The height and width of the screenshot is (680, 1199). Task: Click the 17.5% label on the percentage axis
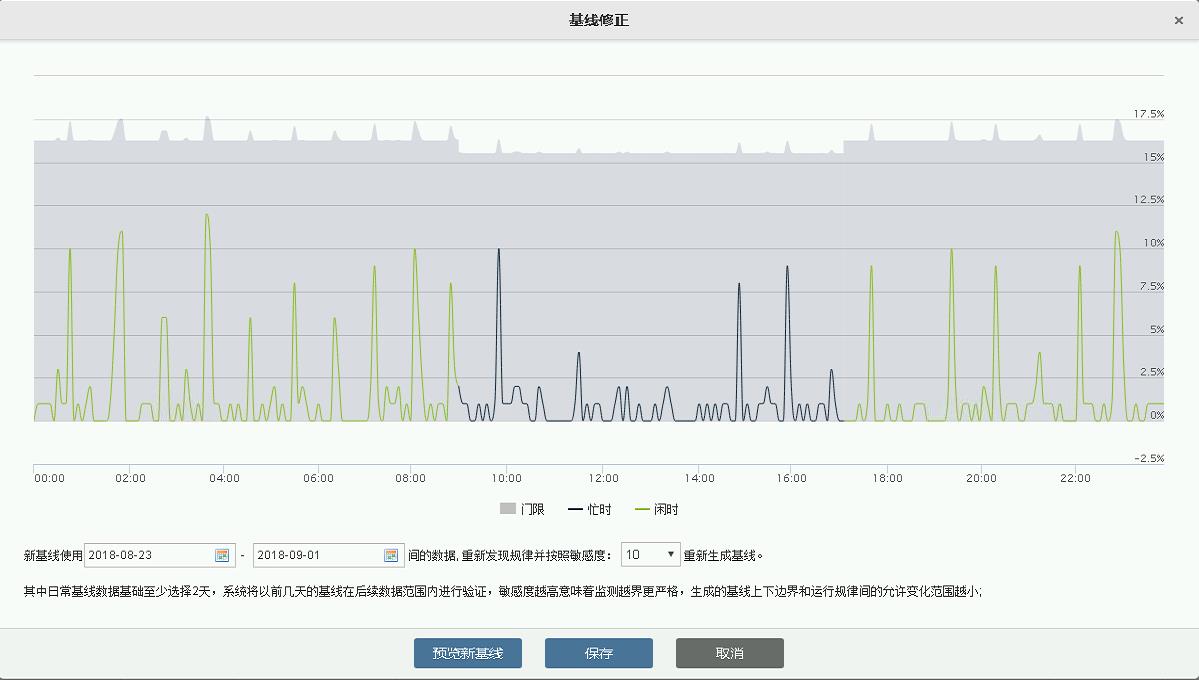pyautogui.click(x=1148, y=114)
